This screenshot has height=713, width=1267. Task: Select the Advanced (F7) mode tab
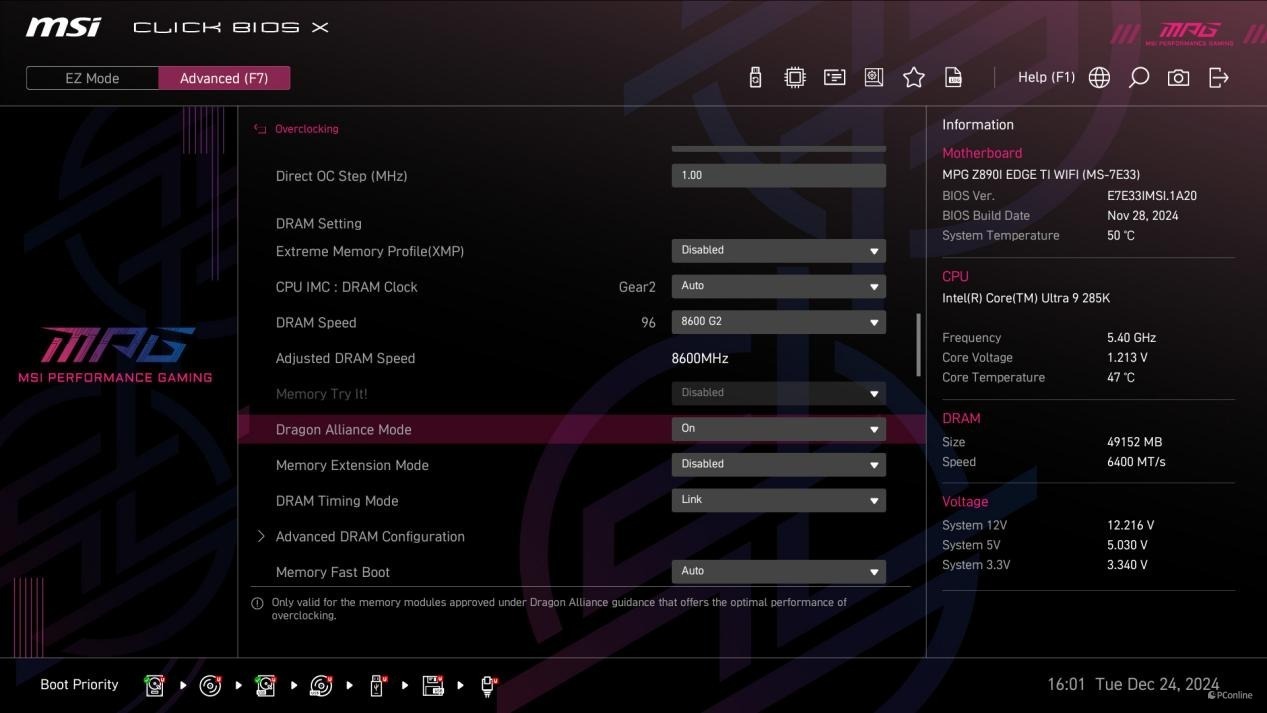pos(224,78)
